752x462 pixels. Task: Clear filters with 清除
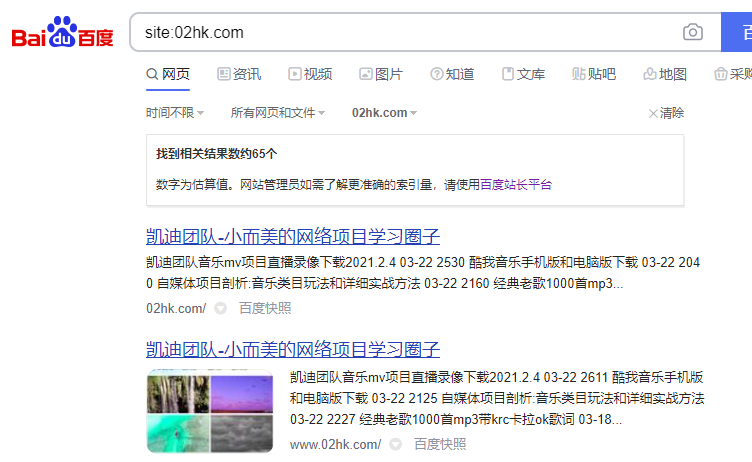click(666, 113)
